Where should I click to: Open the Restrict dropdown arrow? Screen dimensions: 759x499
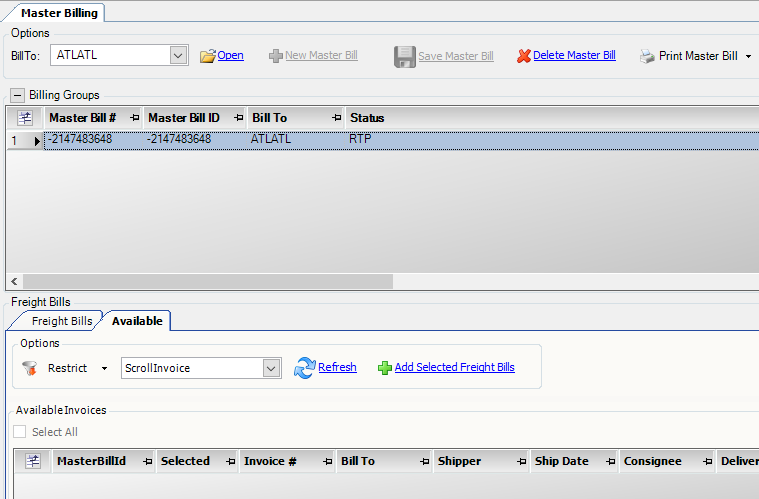pyautogui.click(x=104, y=368)
